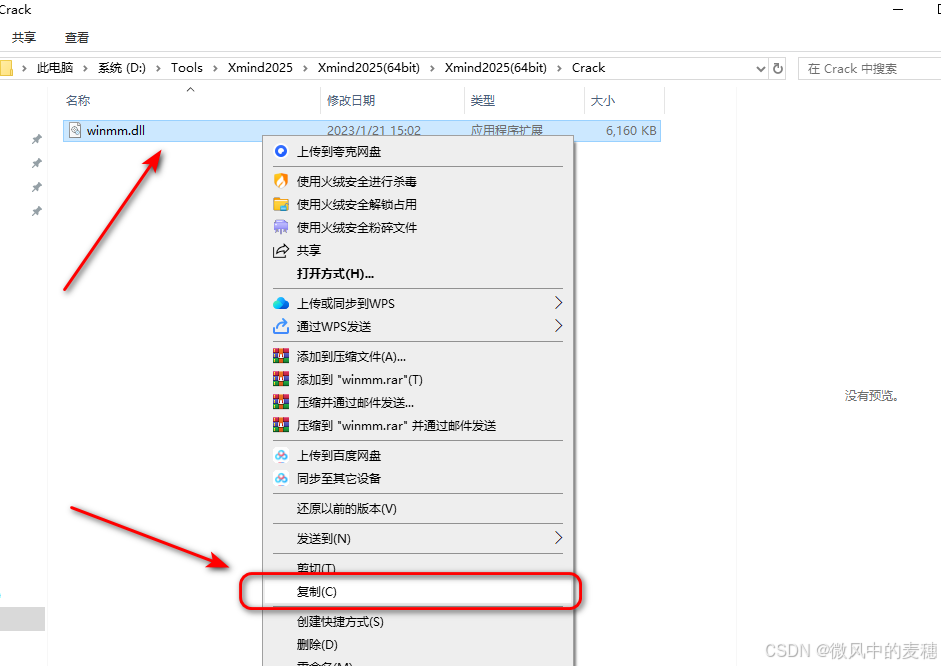
Task: Select 删除(D) in the context menu
Action: point(418,644)
